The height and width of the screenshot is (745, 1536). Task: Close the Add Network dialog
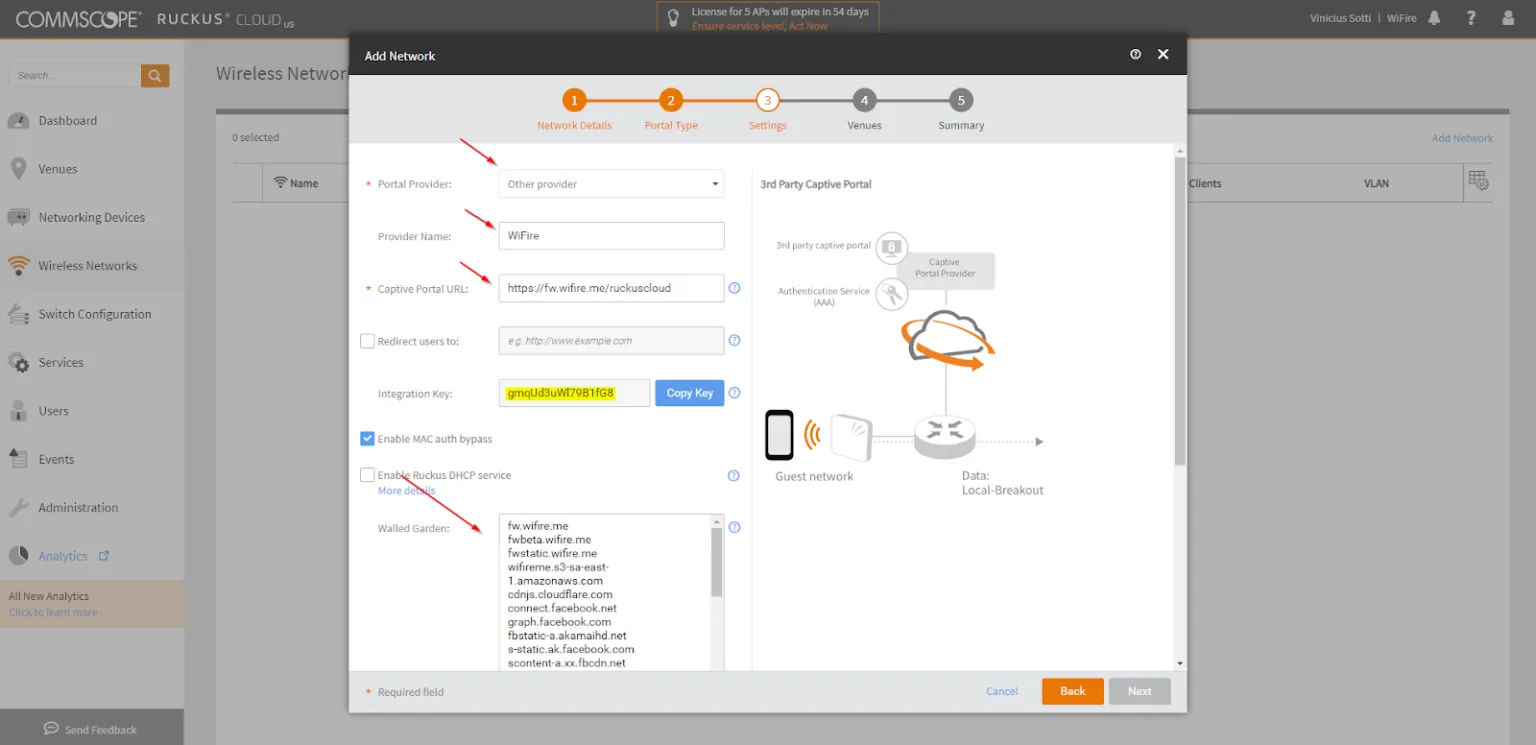[x=1163, y=55]
